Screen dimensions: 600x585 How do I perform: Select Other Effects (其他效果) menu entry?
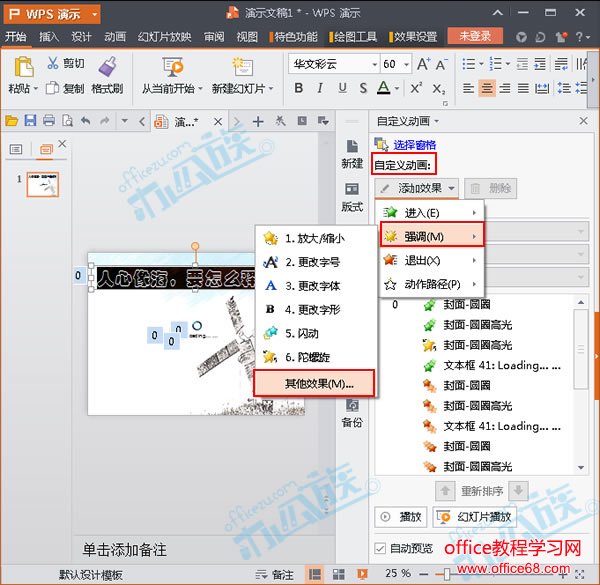(314, 383)
